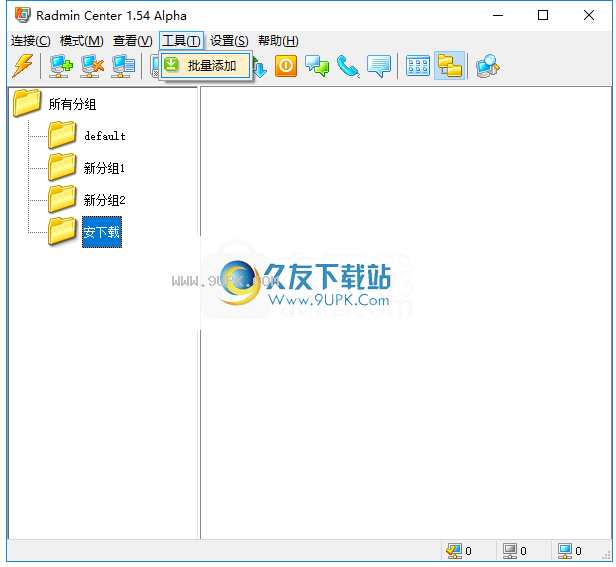
Task: Click the computer properties list icon
Action: (x=123, y=66)
